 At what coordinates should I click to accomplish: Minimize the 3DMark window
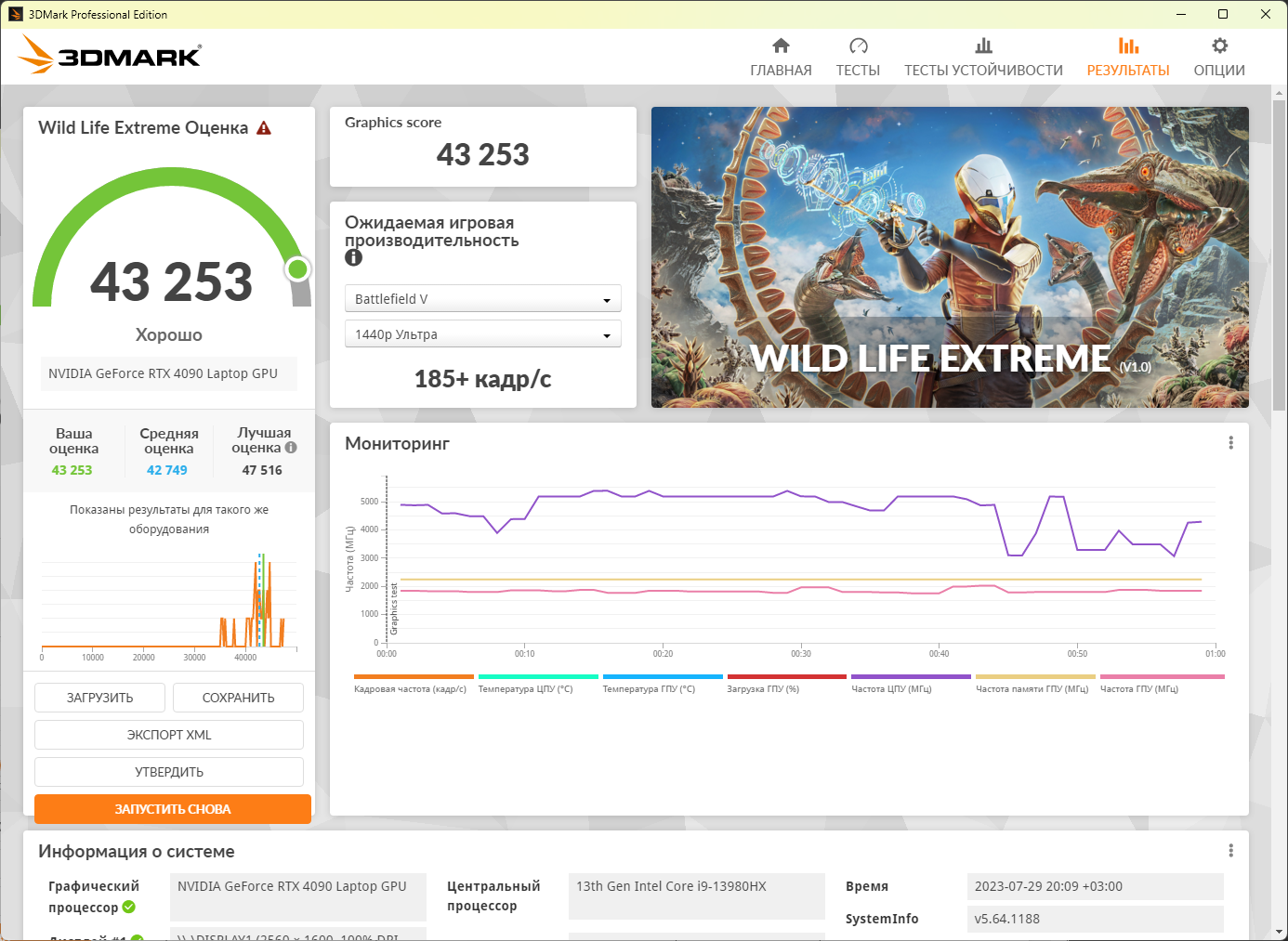(x=1181, y=14)
